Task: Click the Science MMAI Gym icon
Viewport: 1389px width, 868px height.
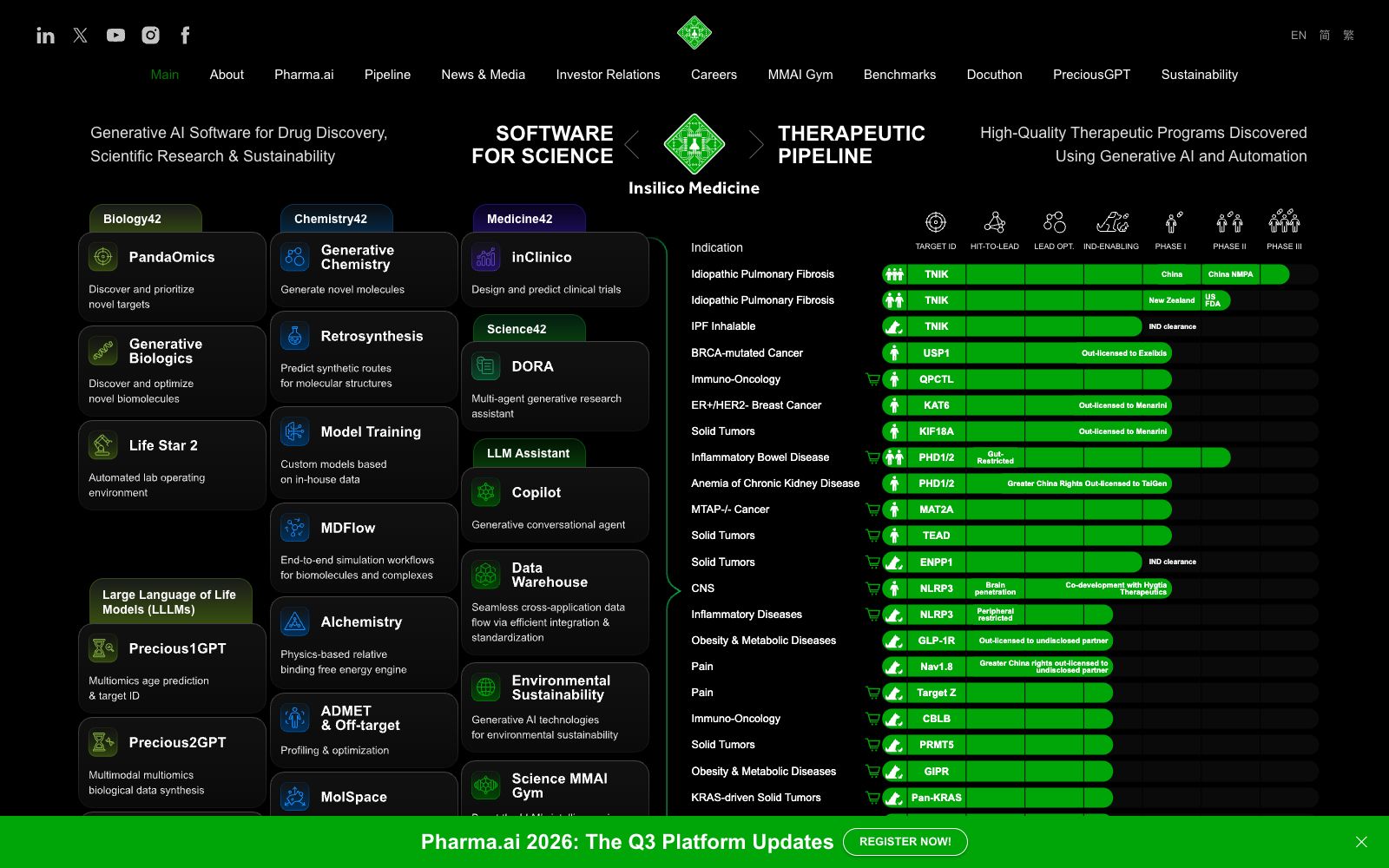Action: point(486,786)
